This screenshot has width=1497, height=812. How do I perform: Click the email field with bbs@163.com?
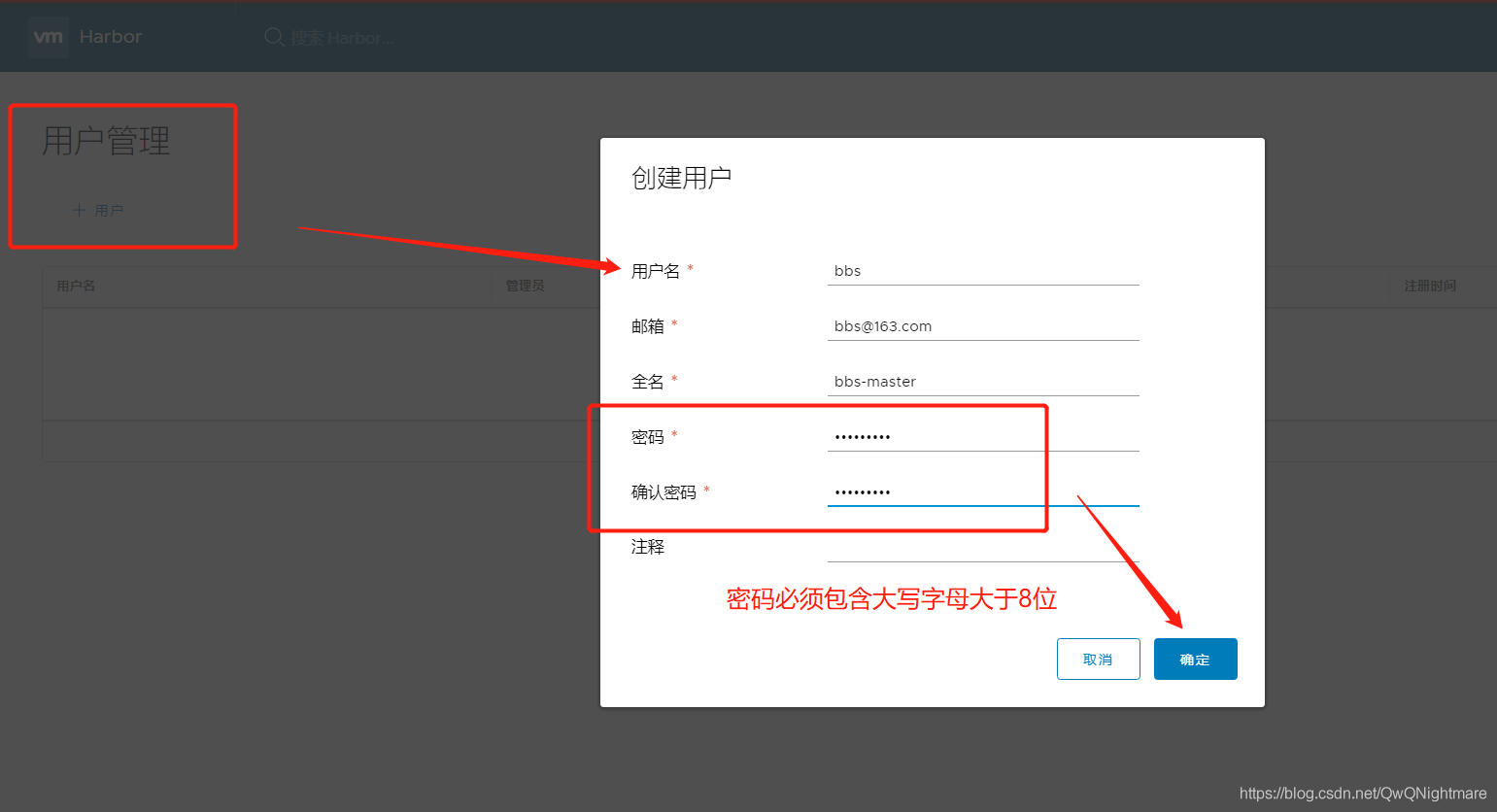click(x=983, y=326)
